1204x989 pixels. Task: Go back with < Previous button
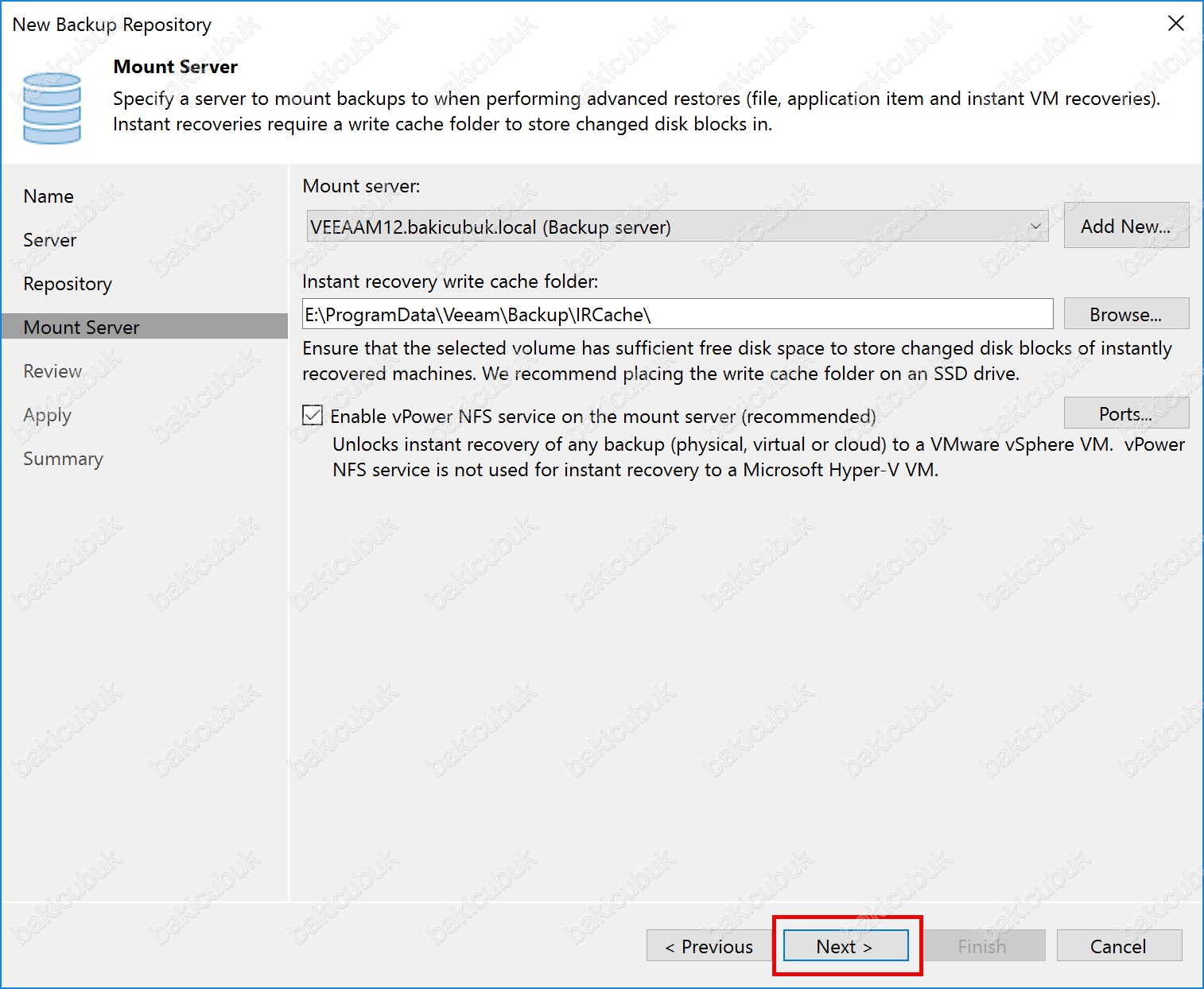click(x=709, y=946)
